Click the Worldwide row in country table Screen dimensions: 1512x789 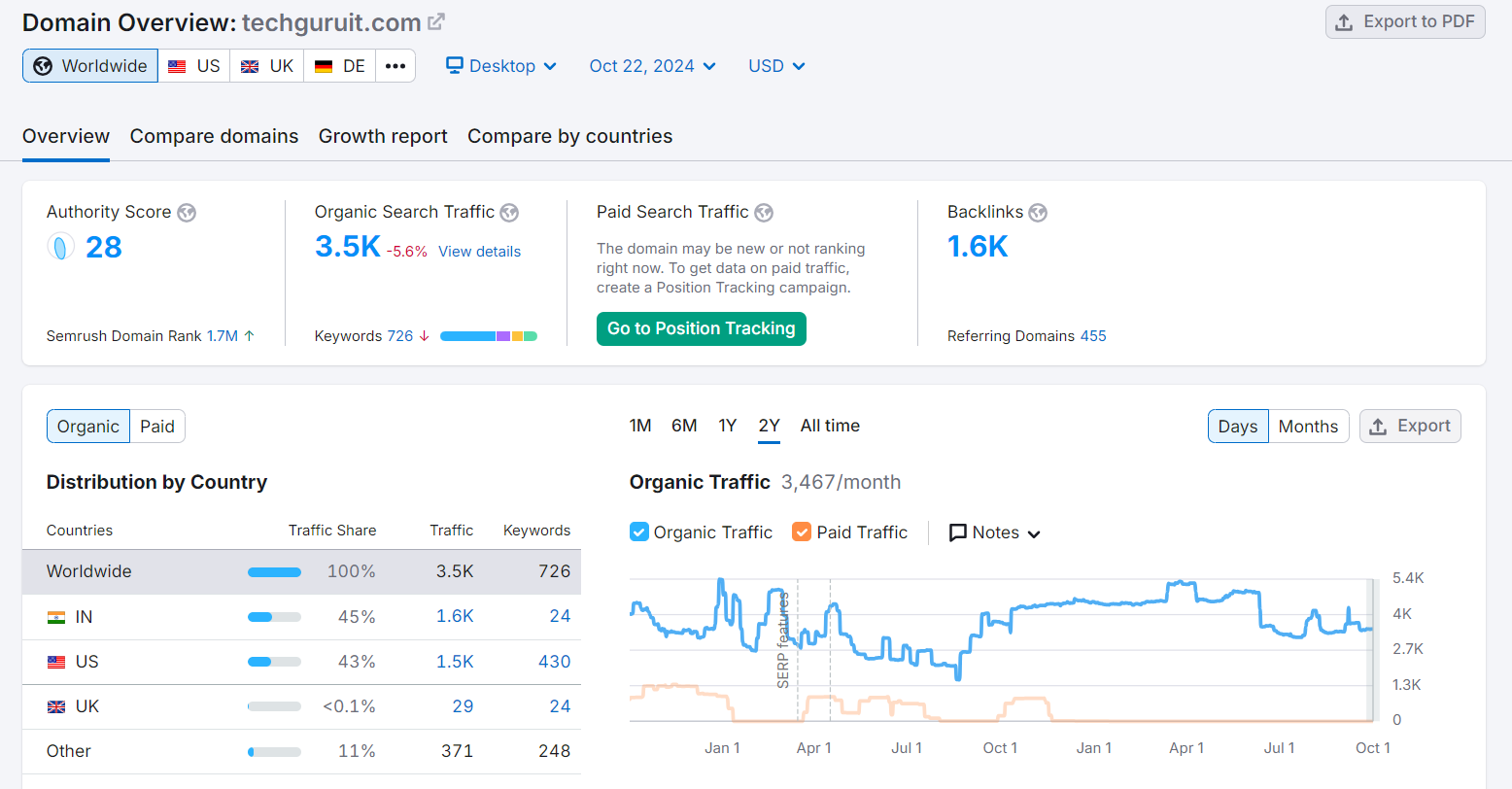[301, 571]
